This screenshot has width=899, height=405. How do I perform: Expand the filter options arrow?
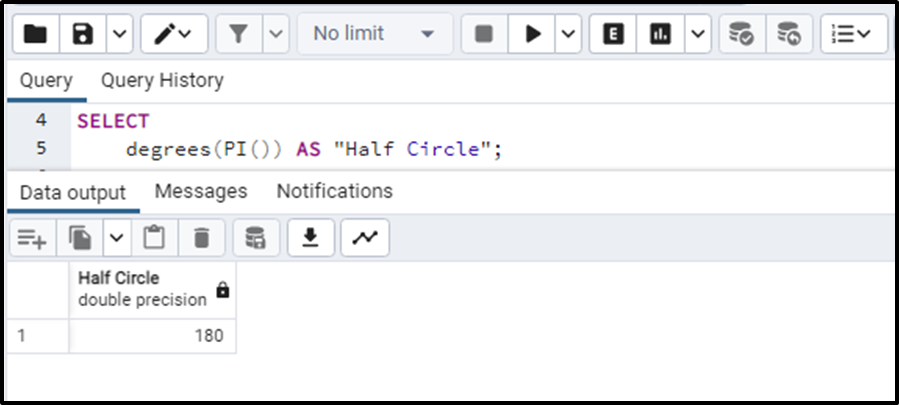click(276, 34)
